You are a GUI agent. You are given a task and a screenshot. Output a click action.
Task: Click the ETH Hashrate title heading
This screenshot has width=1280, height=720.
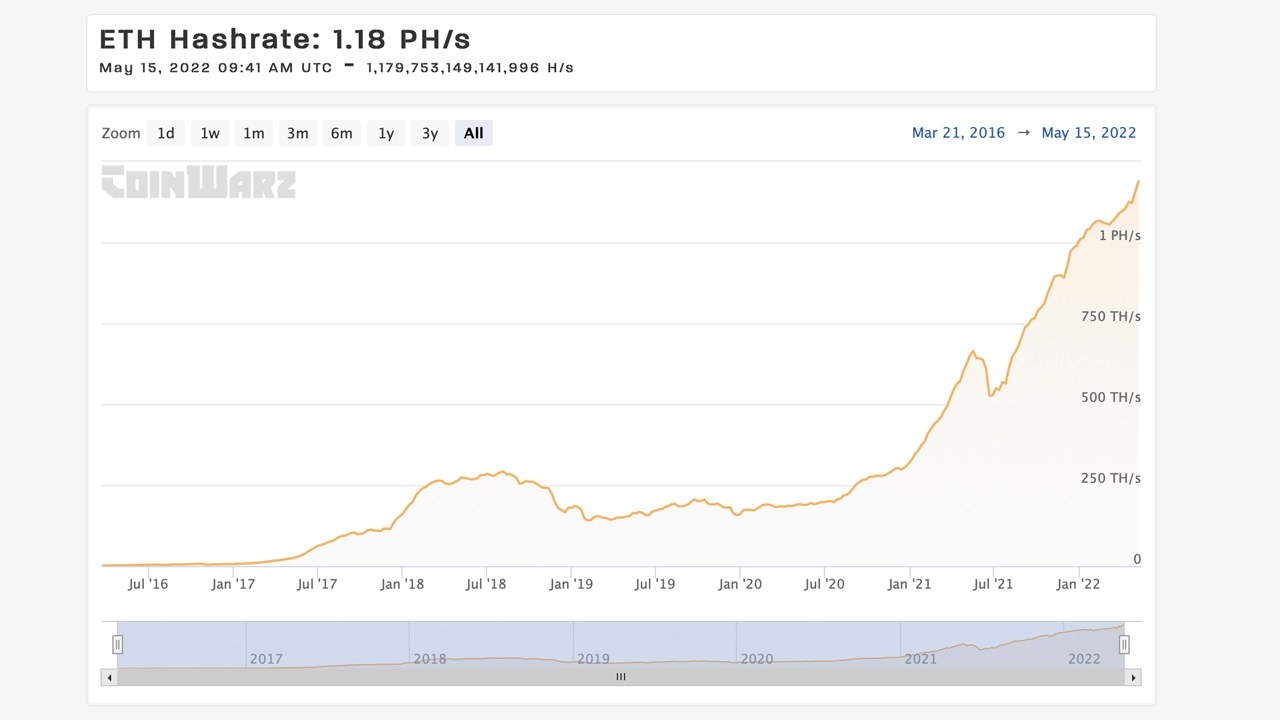[285, 39]
